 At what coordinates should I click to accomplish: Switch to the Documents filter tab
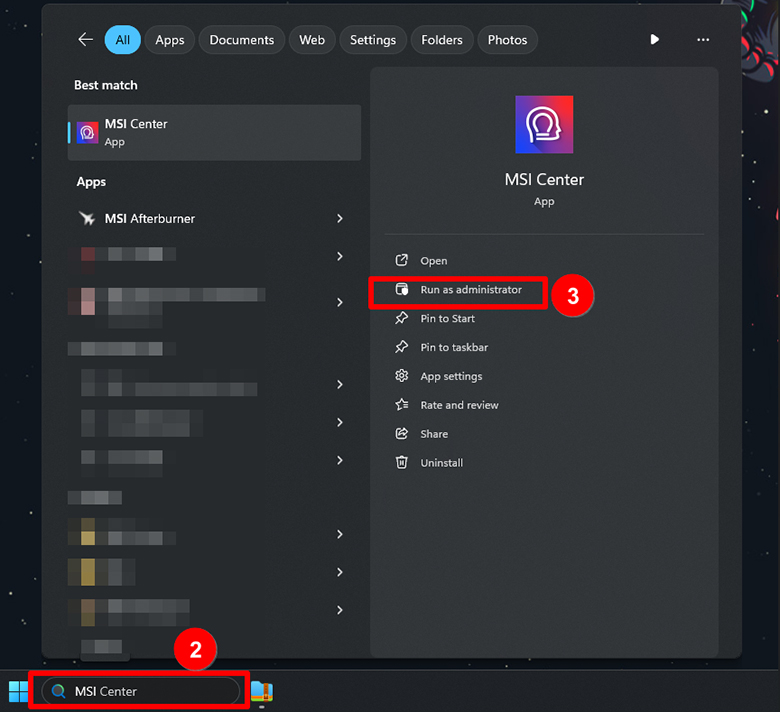pos(242,40)
